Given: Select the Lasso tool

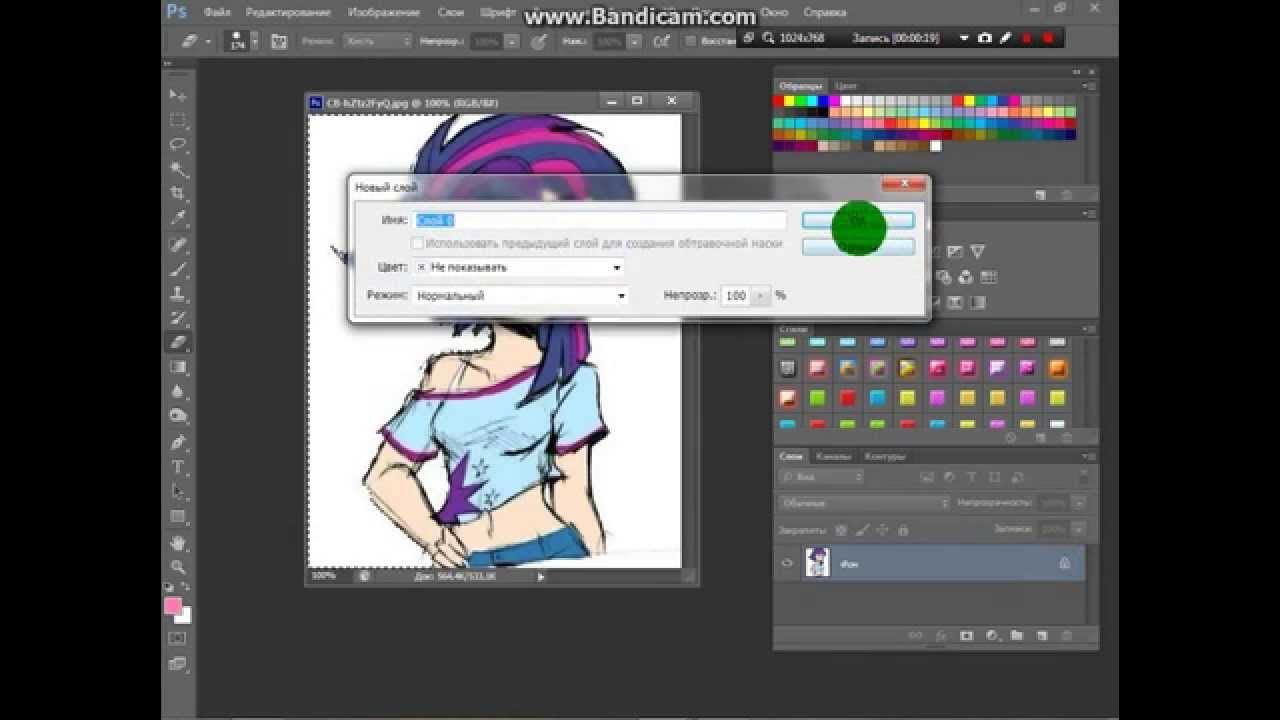Looking at the screenshot, I should (x=178, y=145).
